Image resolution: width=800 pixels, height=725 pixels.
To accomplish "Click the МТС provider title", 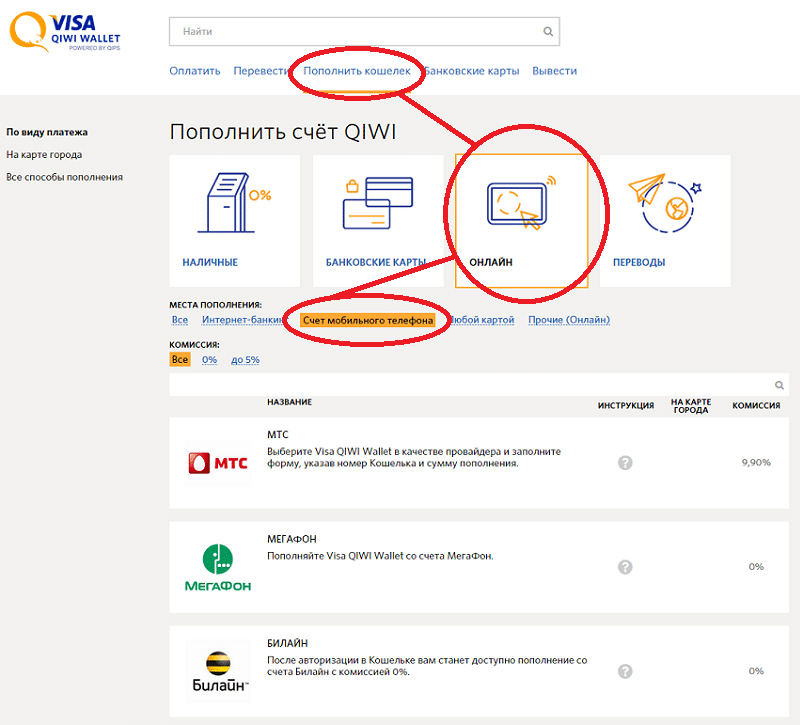I will pos(278,435).
